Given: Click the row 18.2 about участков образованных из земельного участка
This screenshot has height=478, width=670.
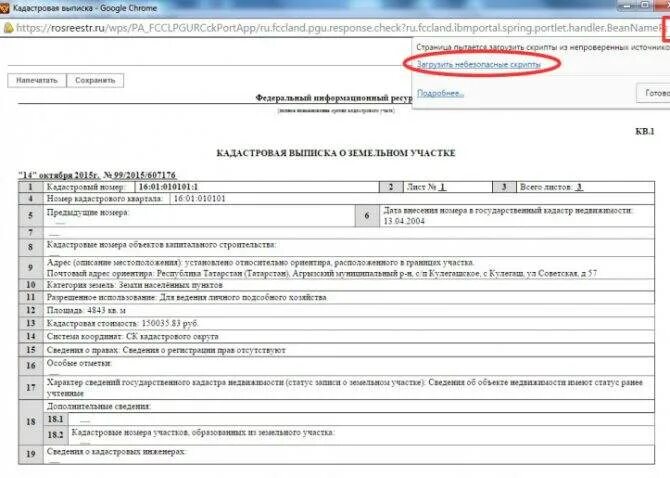Looking at the screenshot, I should point(349,435).
